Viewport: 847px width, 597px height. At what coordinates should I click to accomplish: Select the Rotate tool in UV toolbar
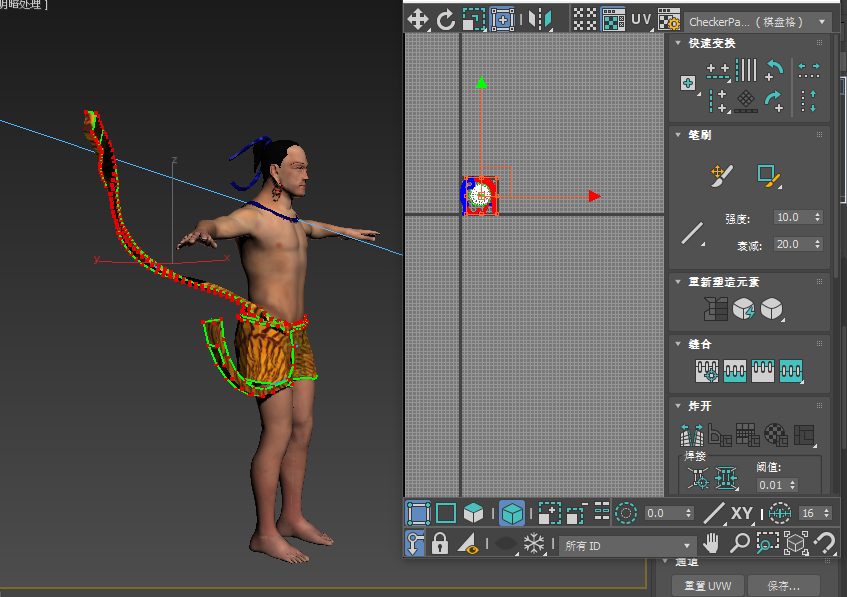click(446, 18)
